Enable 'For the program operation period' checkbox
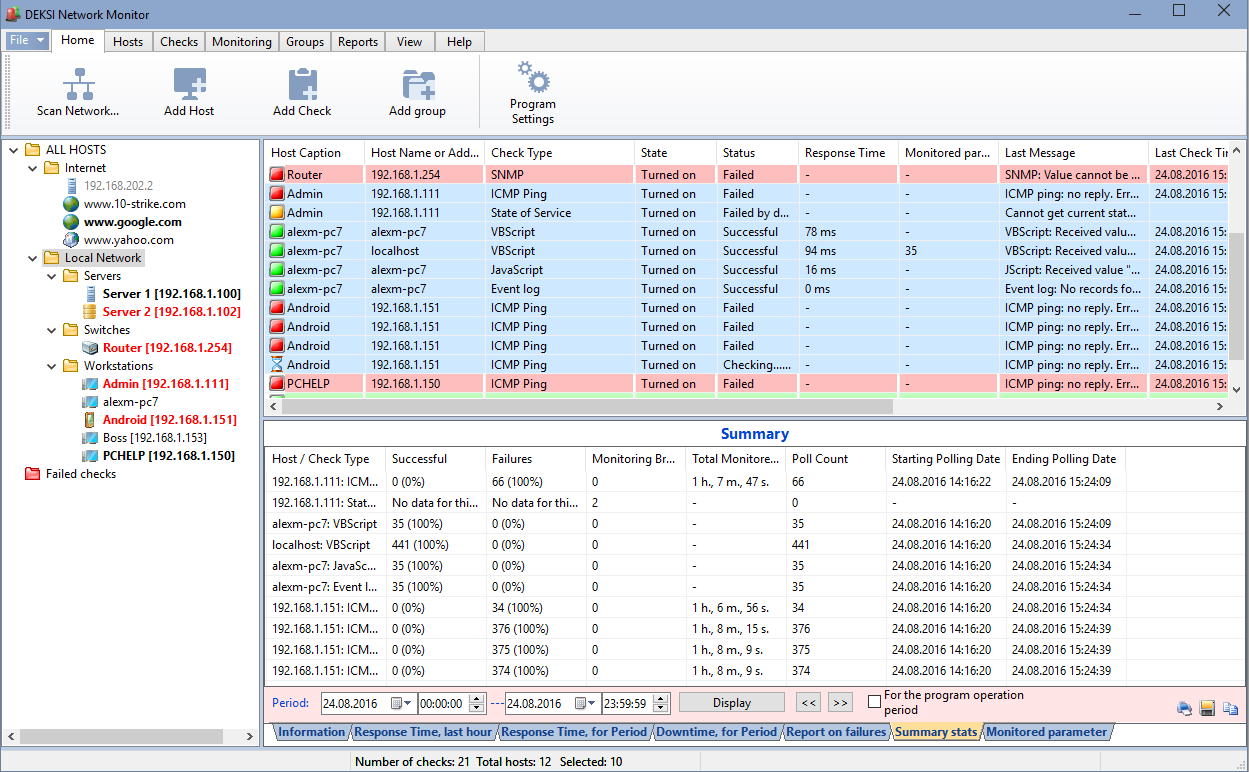Screen dimensions: 1249x772 point(875,702)
